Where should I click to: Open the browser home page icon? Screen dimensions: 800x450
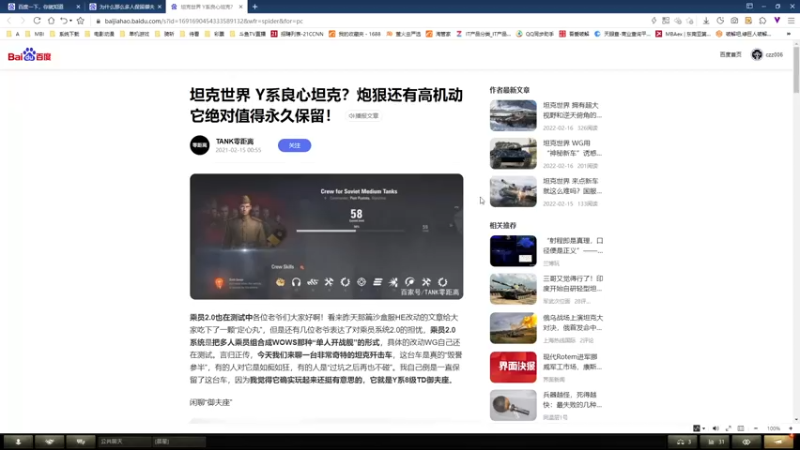[x=51, y=21]
